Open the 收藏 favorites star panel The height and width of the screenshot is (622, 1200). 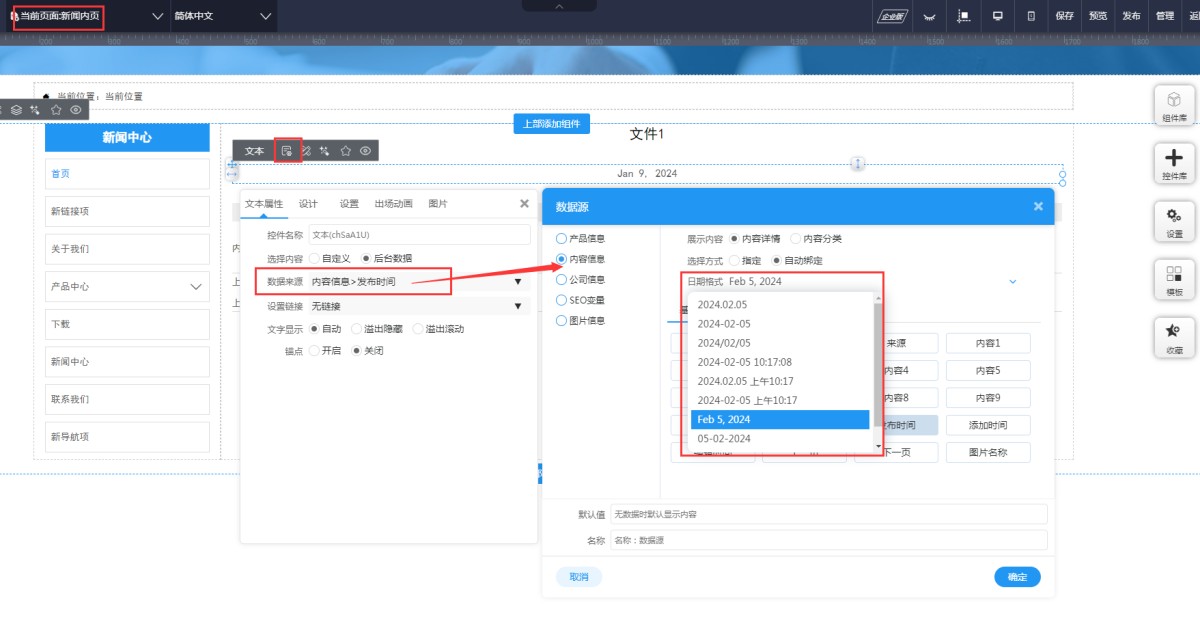click(x=1174, y=338)
